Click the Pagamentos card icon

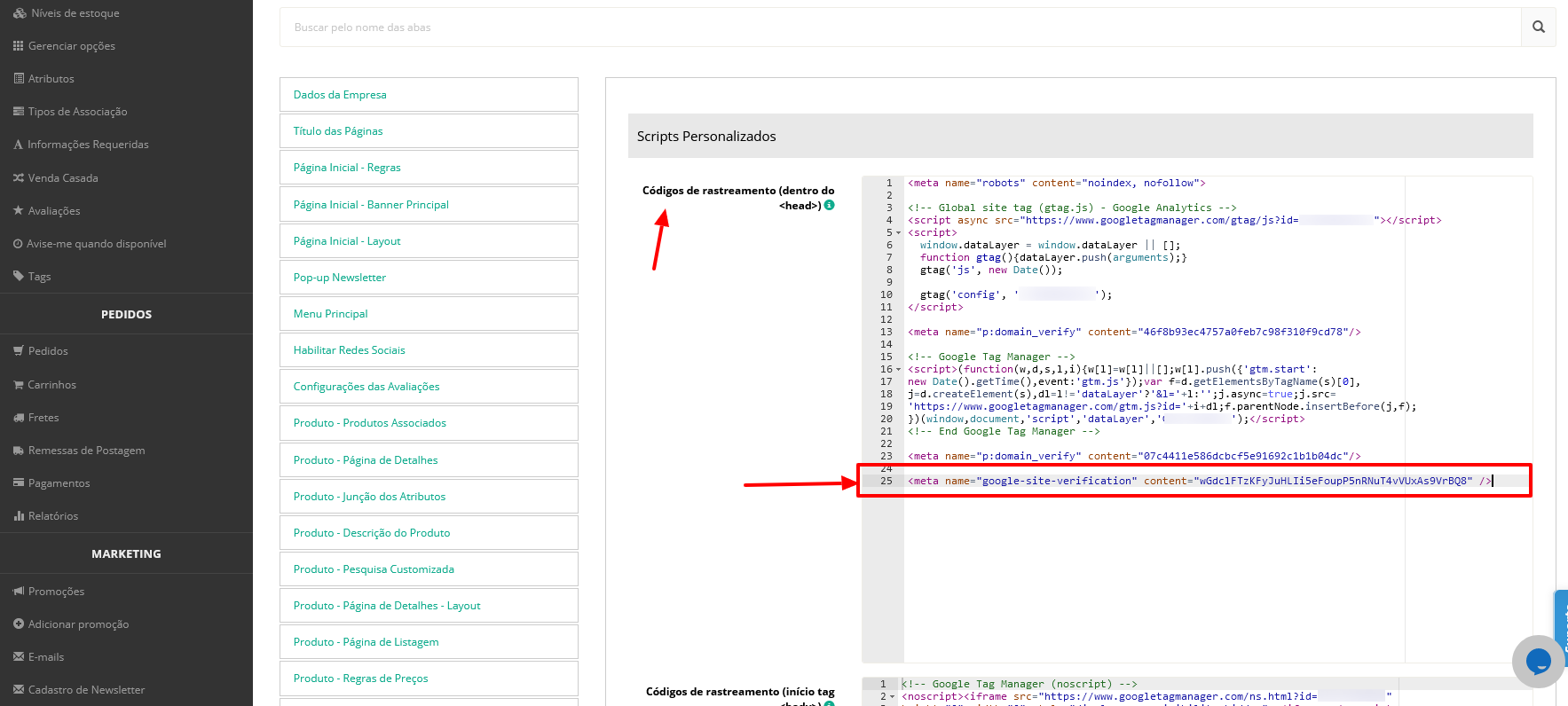19,483
